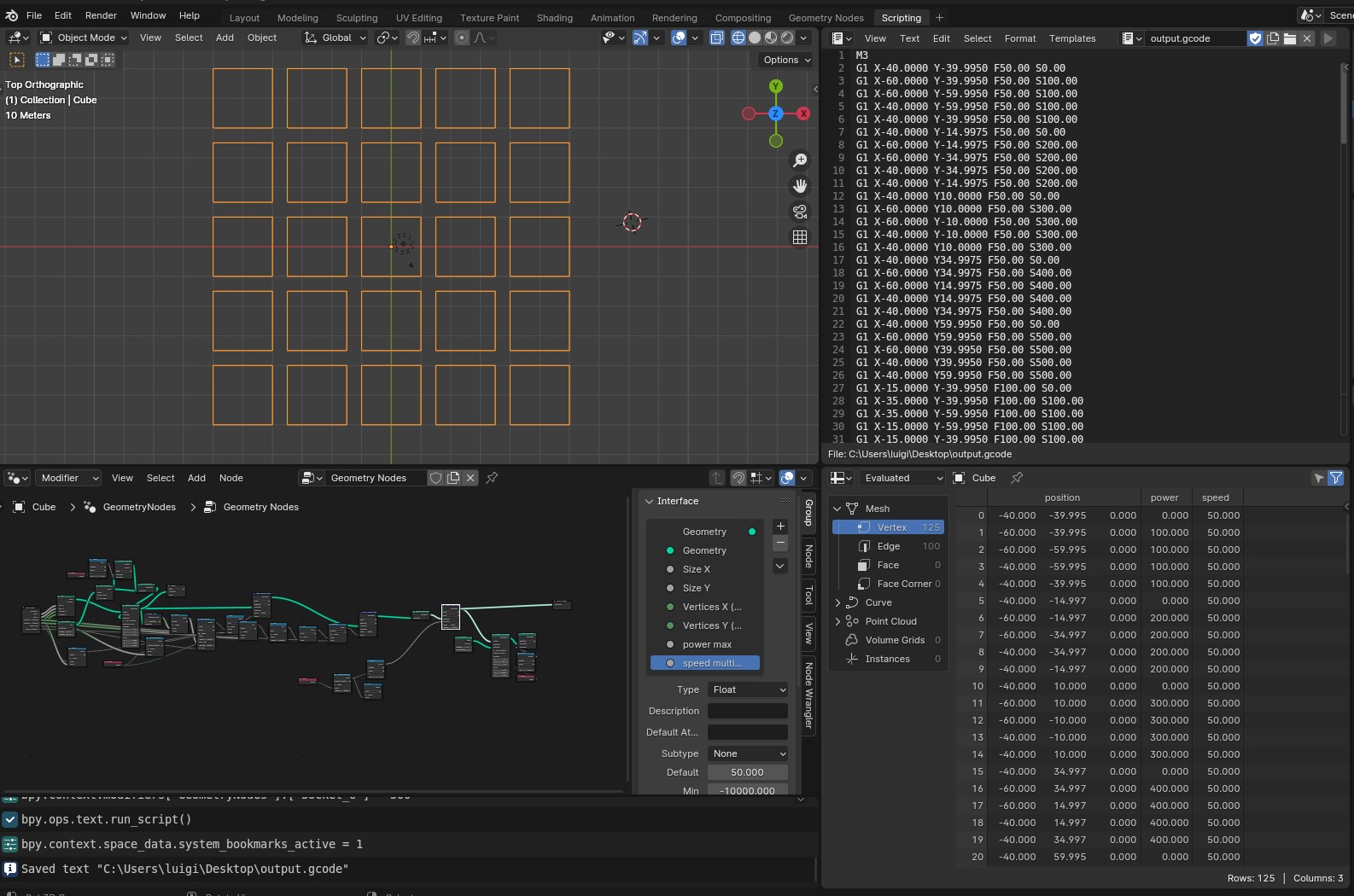Open socket Type Float dropdown
Screen dimensions: 1354x896
748,689
